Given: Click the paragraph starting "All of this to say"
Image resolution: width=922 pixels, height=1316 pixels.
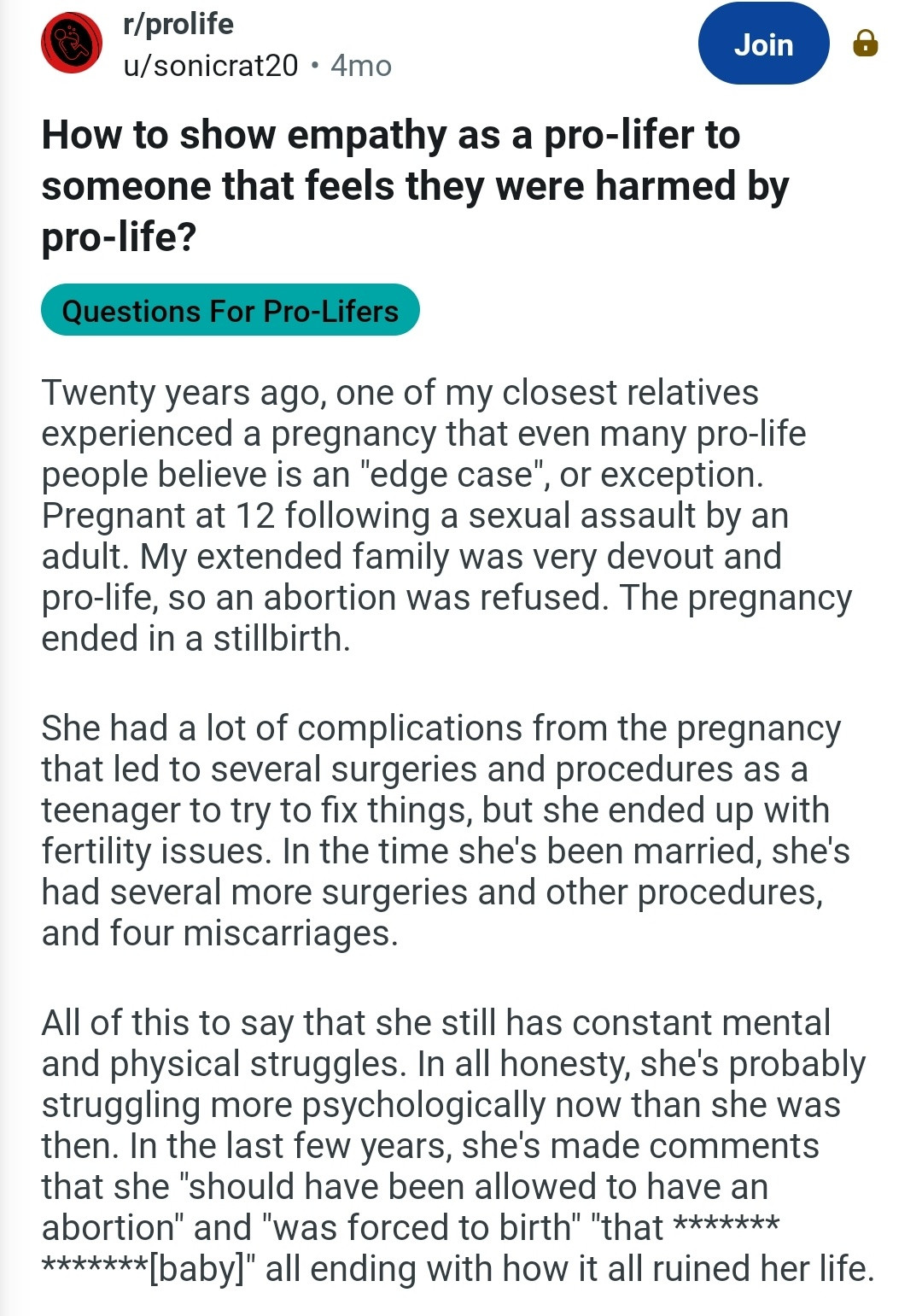Looking at the screenshot, I should coord(452,1145).
